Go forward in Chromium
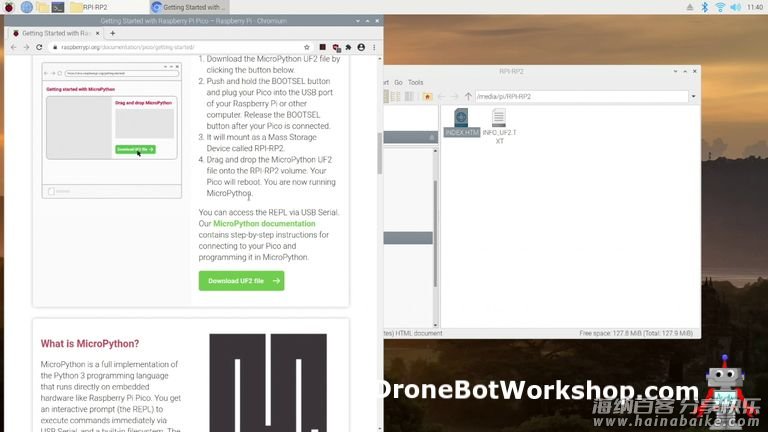The width and height of the screenshot is (768, 432). [x=26, y=47]
